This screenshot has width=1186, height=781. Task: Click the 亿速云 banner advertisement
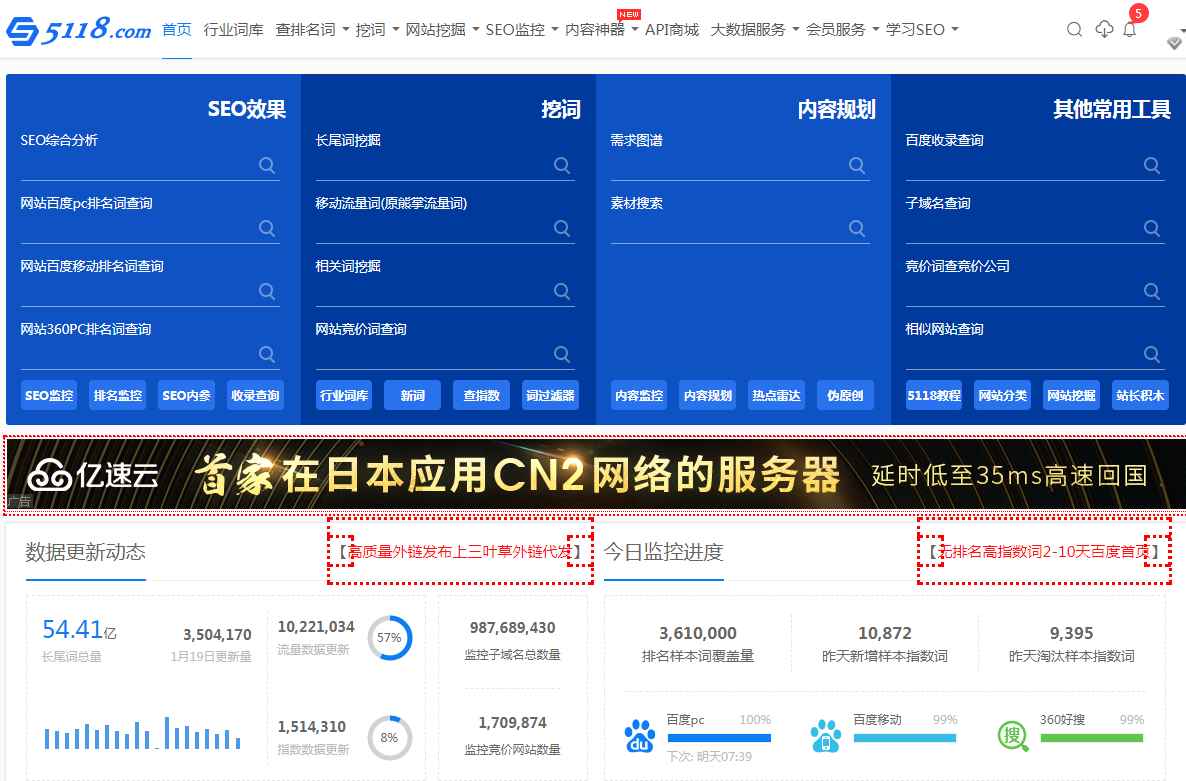[x=594, y=475]
